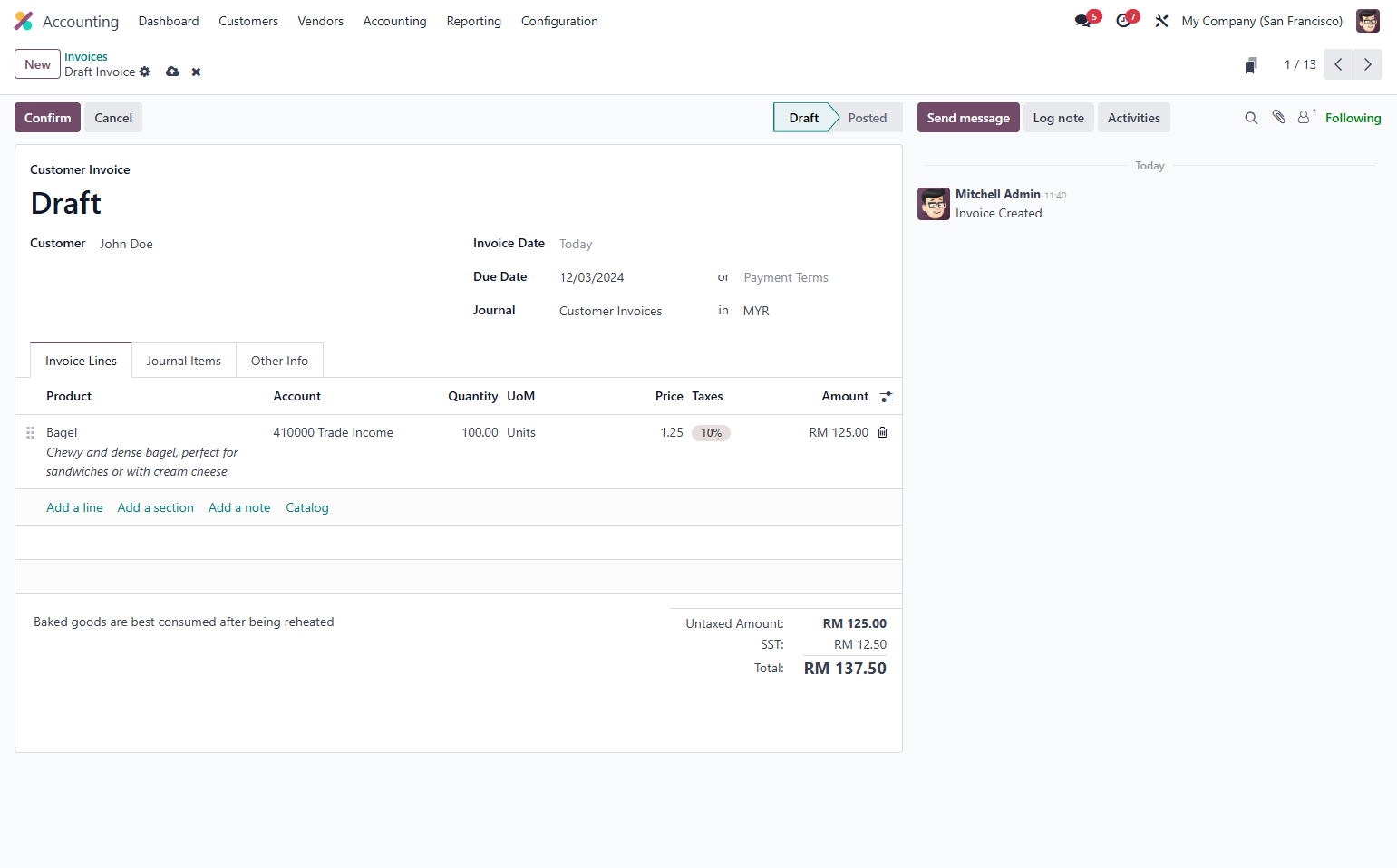Click Mitchell Admin avatar in chatter
1397x868 pixels.
934,204
